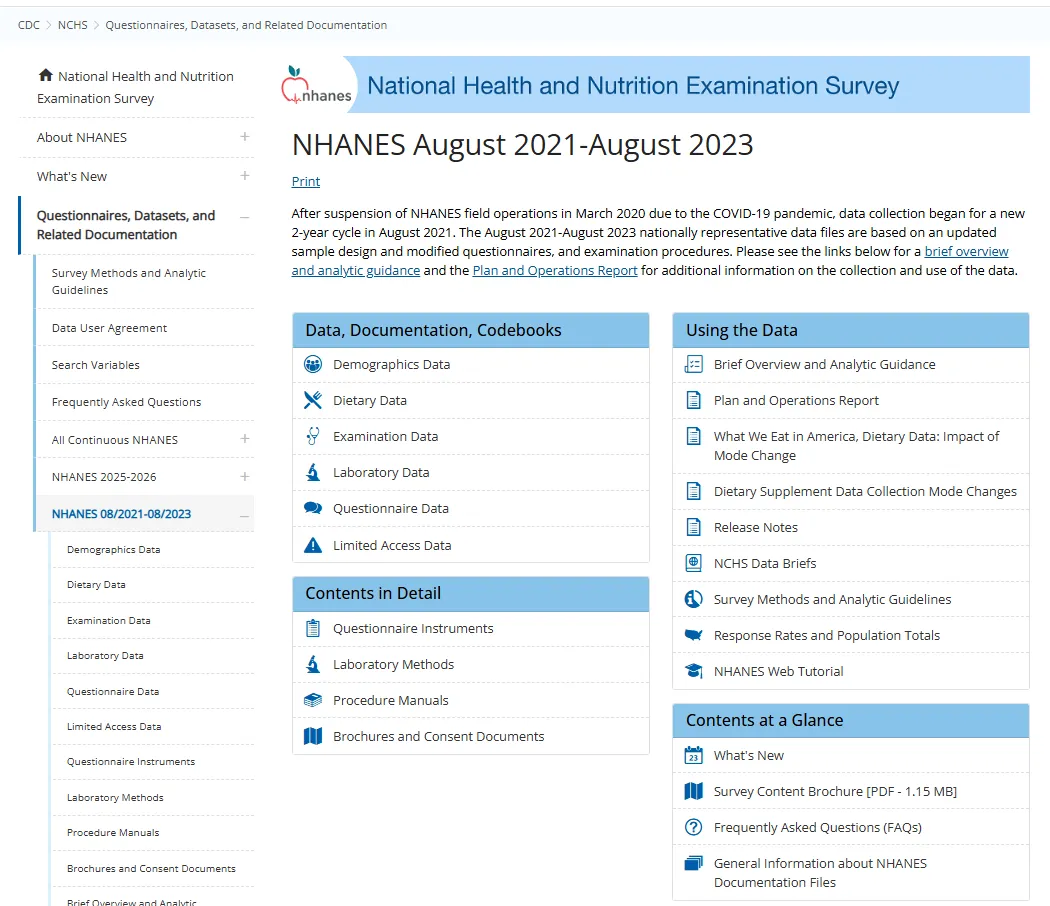Select Demographics Data in sidebar tree
1050x906 pixels.
pyautogui.click(x=113, y=550)
